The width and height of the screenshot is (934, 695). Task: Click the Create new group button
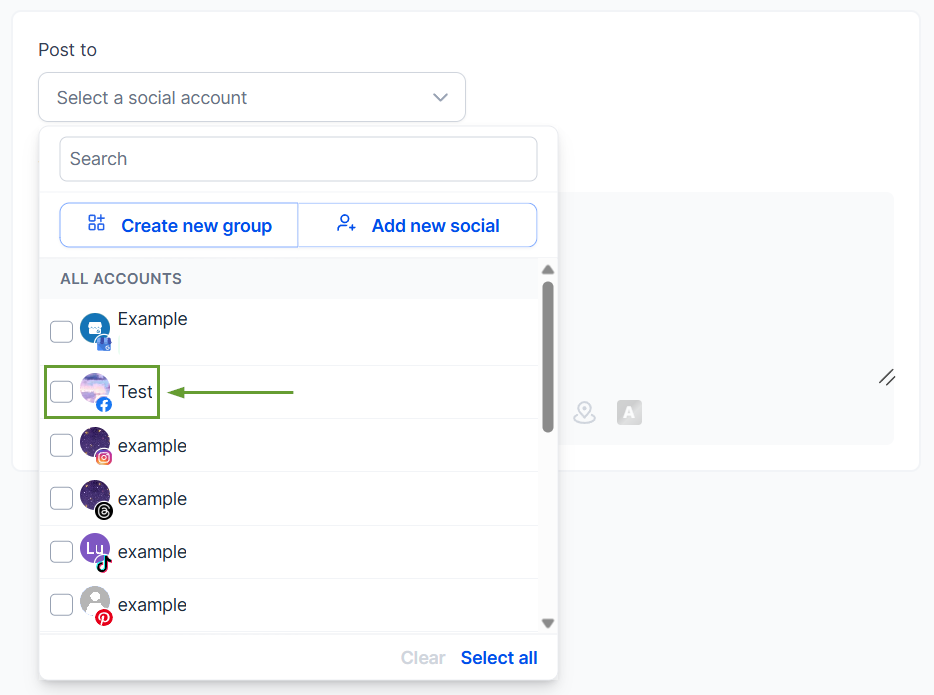[x=179, y=225]
